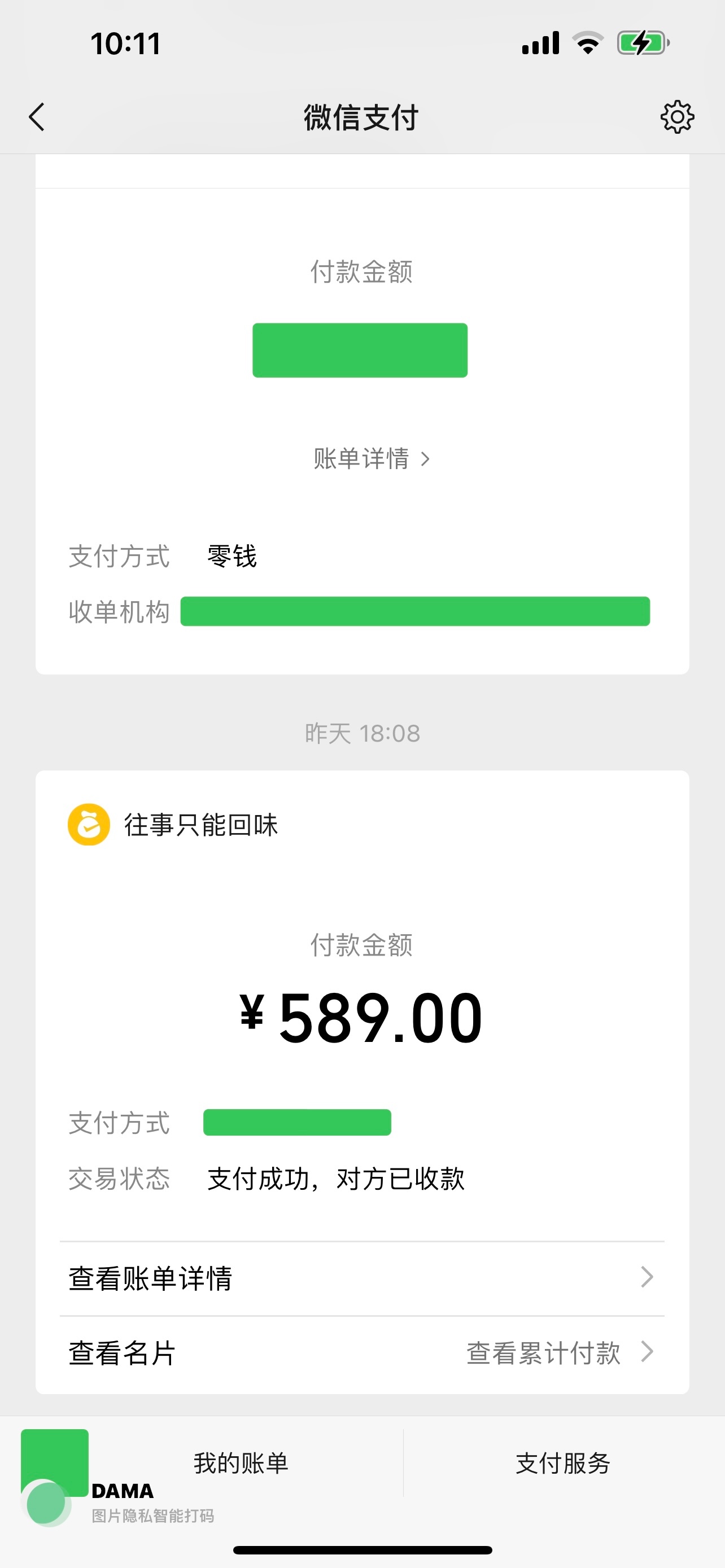725x1568 pixels.
Task: Tap the battery charging indicator
Action: tap(643, 43)
